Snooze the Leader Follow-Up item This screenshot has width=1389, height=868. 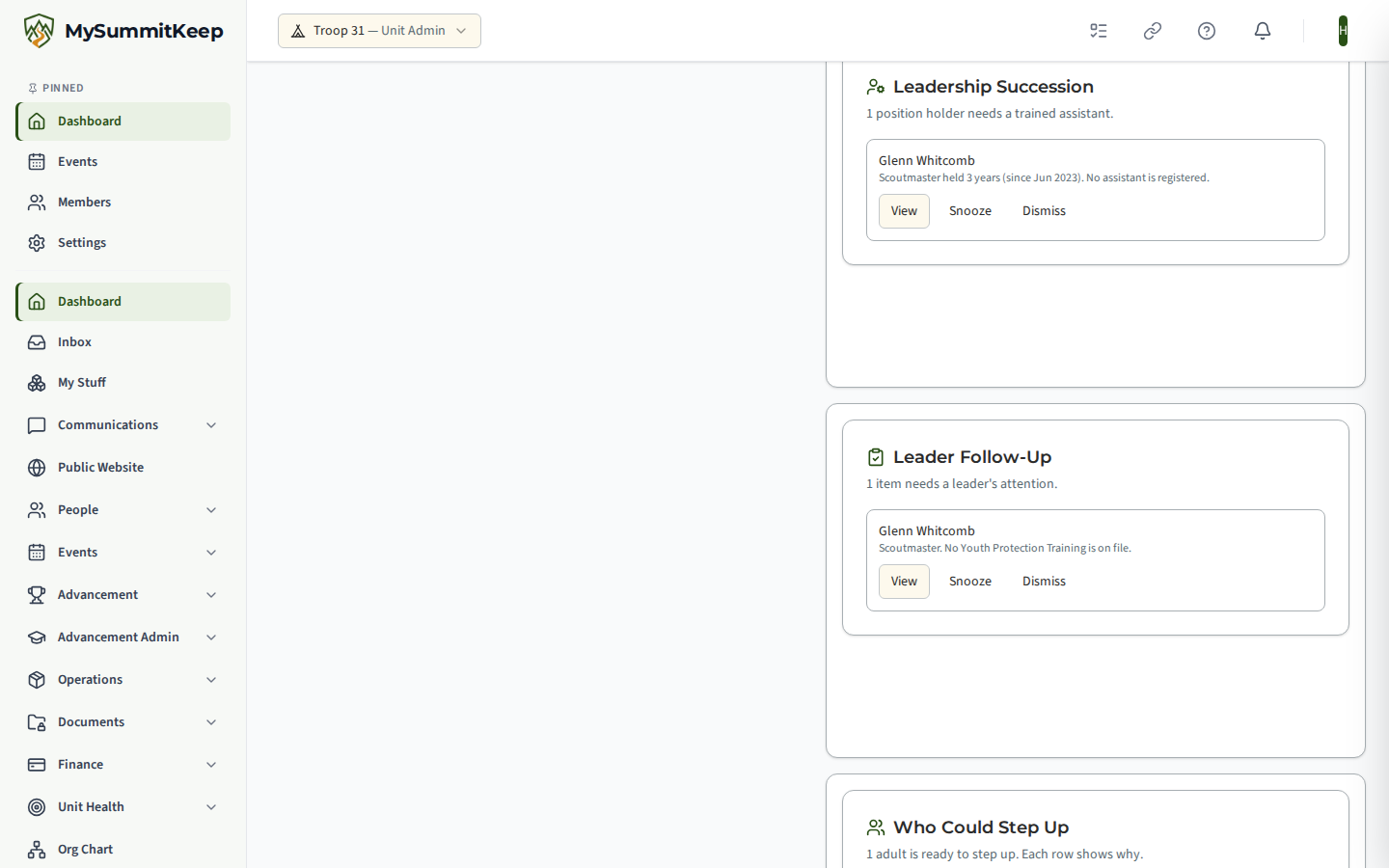(x=970, y=582)
